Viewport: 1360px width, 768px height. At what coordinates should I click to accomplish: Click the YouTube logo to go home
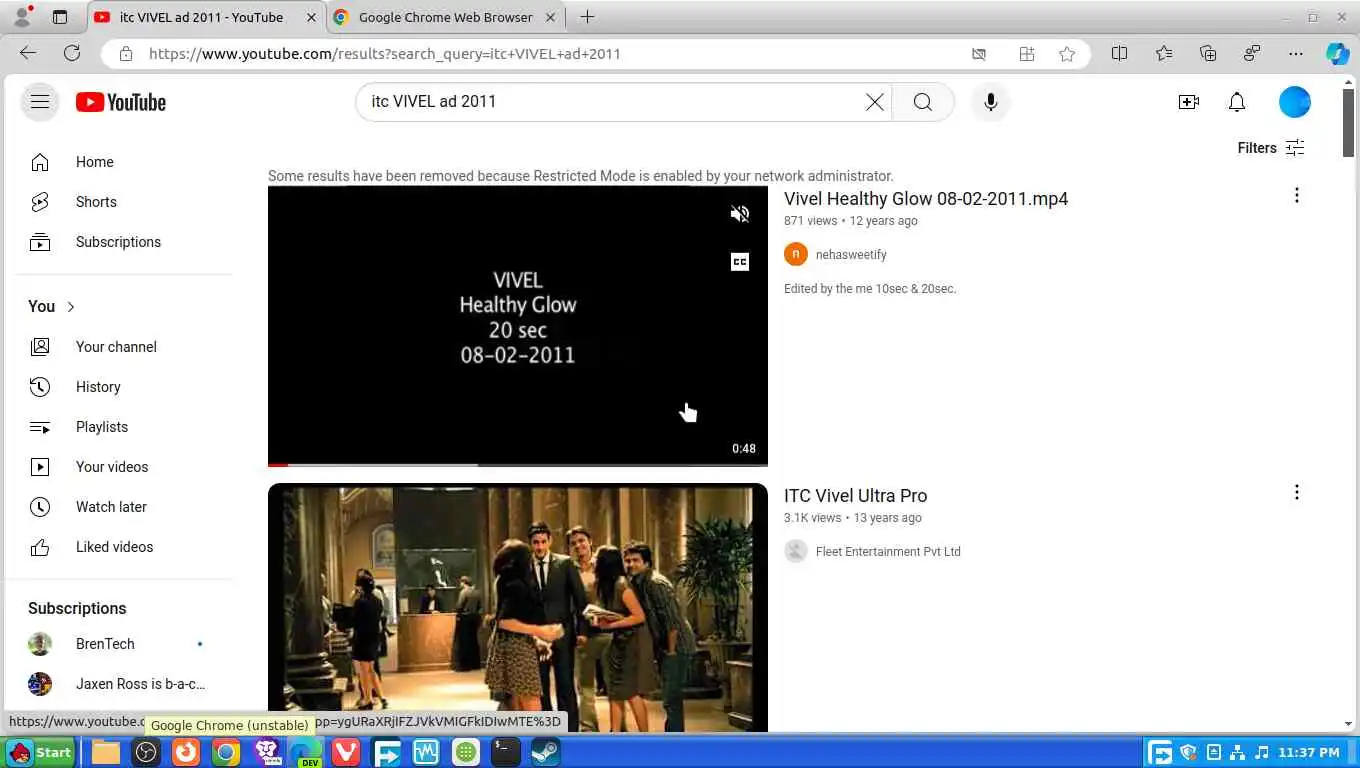click(x=120, y=102)
